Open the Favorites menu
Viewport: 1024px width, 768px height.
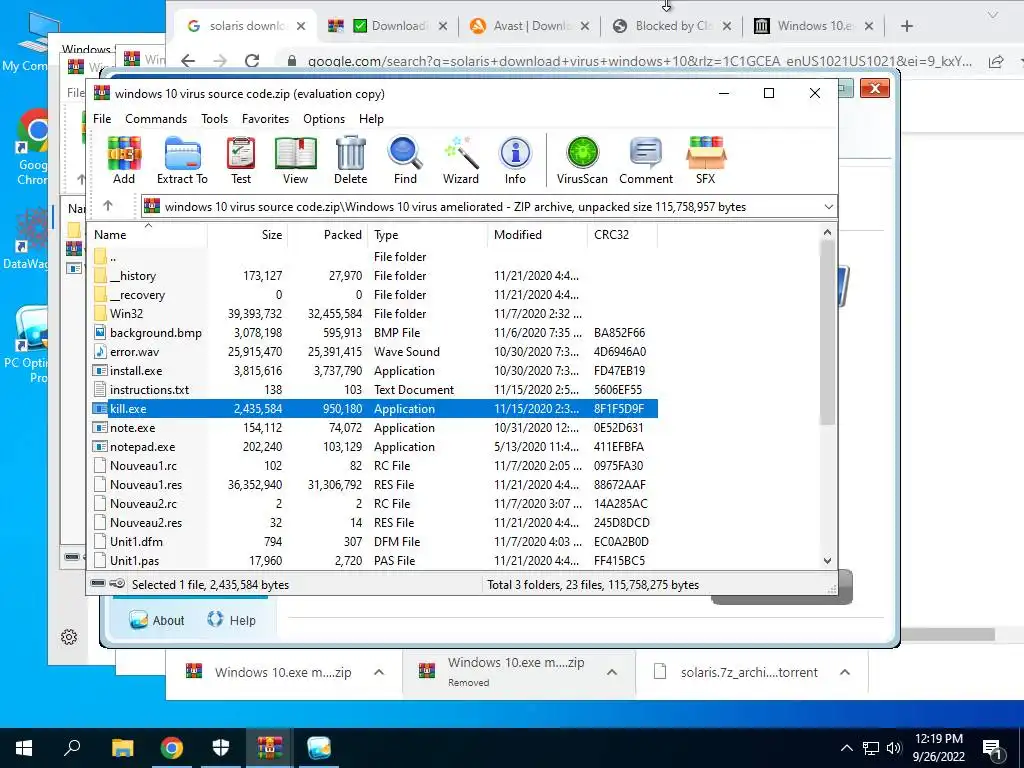coord(265,119)
